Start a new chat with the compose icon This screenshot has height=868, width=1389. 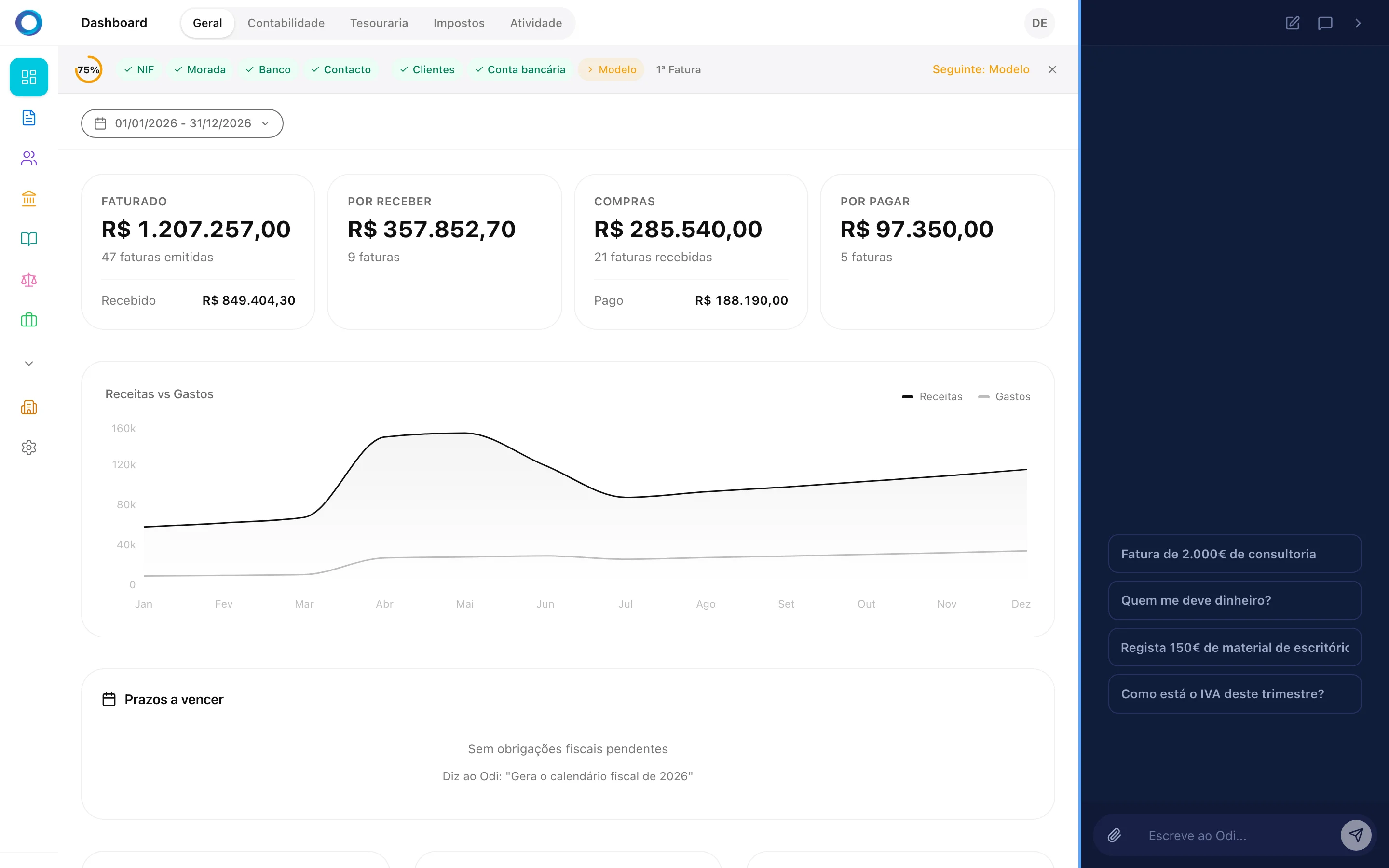pos(1293,23)
